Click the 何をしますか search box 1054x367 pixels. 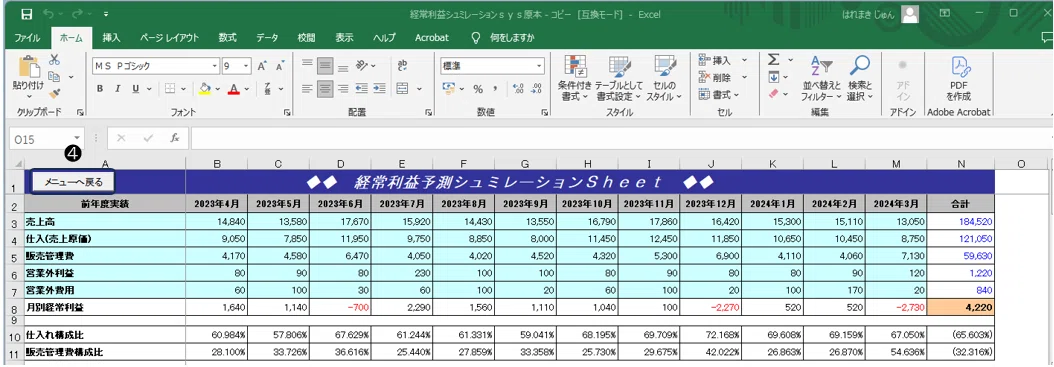point(512,38)
